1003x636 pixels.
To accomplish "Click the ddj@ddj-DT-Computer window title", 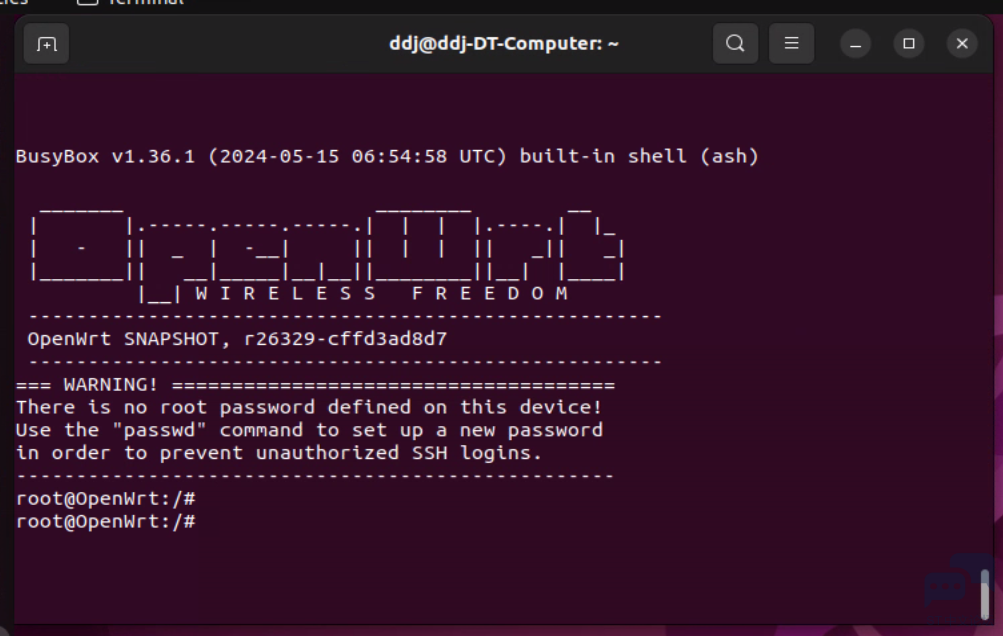I will pos(503,44).
